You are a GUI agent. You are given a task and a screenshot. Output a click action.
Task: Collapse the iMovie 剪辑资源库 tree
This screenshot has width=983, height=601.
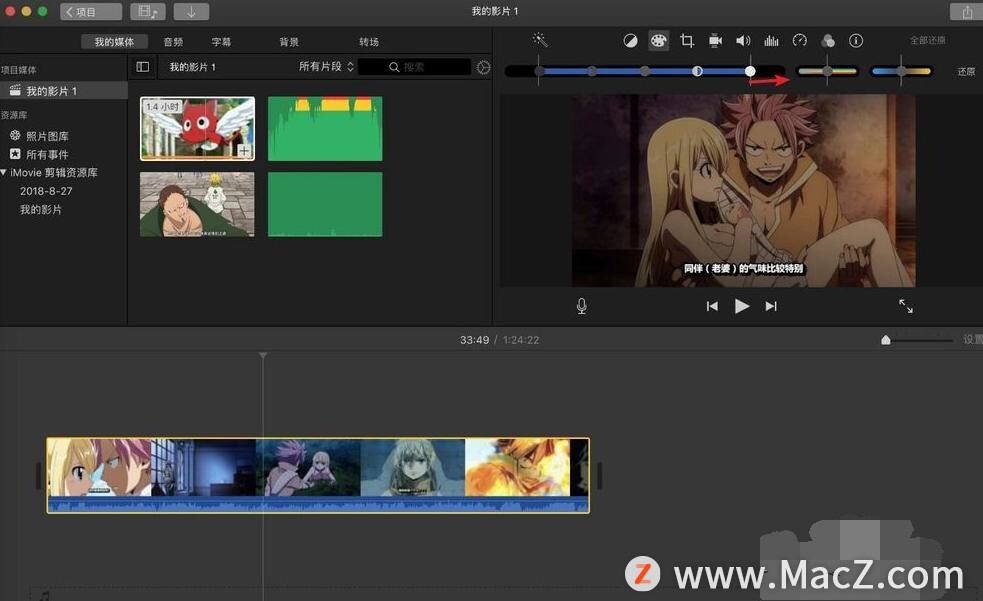[4, 172]
